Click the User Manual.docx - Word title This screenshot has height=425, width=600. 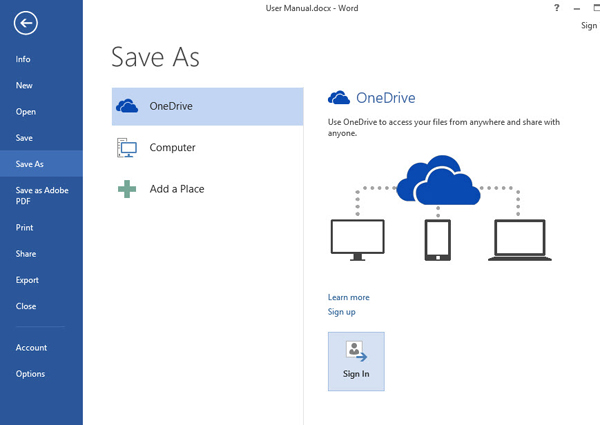pos(312,8)
